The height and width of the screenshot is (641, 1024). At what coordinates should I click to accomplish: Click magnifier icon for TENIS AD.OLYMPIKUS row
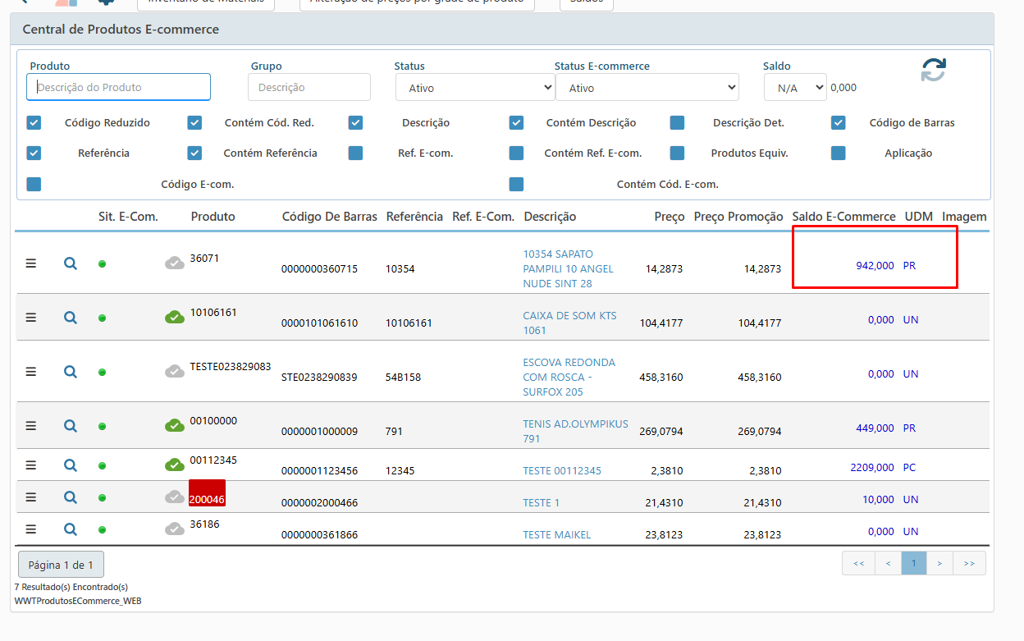[x=70, y=425]
